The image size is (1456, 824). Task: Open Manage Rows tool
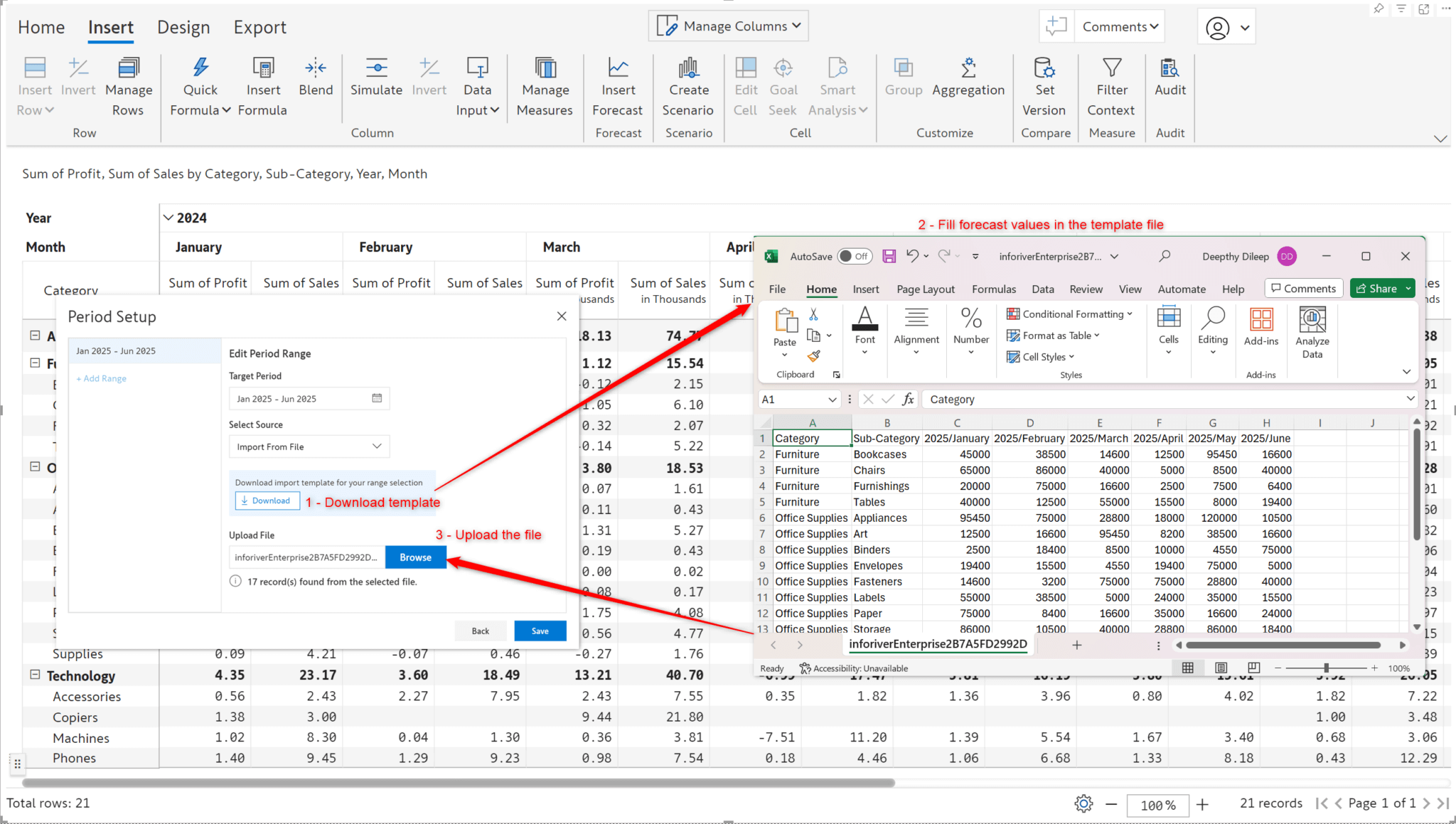(x=129, y=87)
